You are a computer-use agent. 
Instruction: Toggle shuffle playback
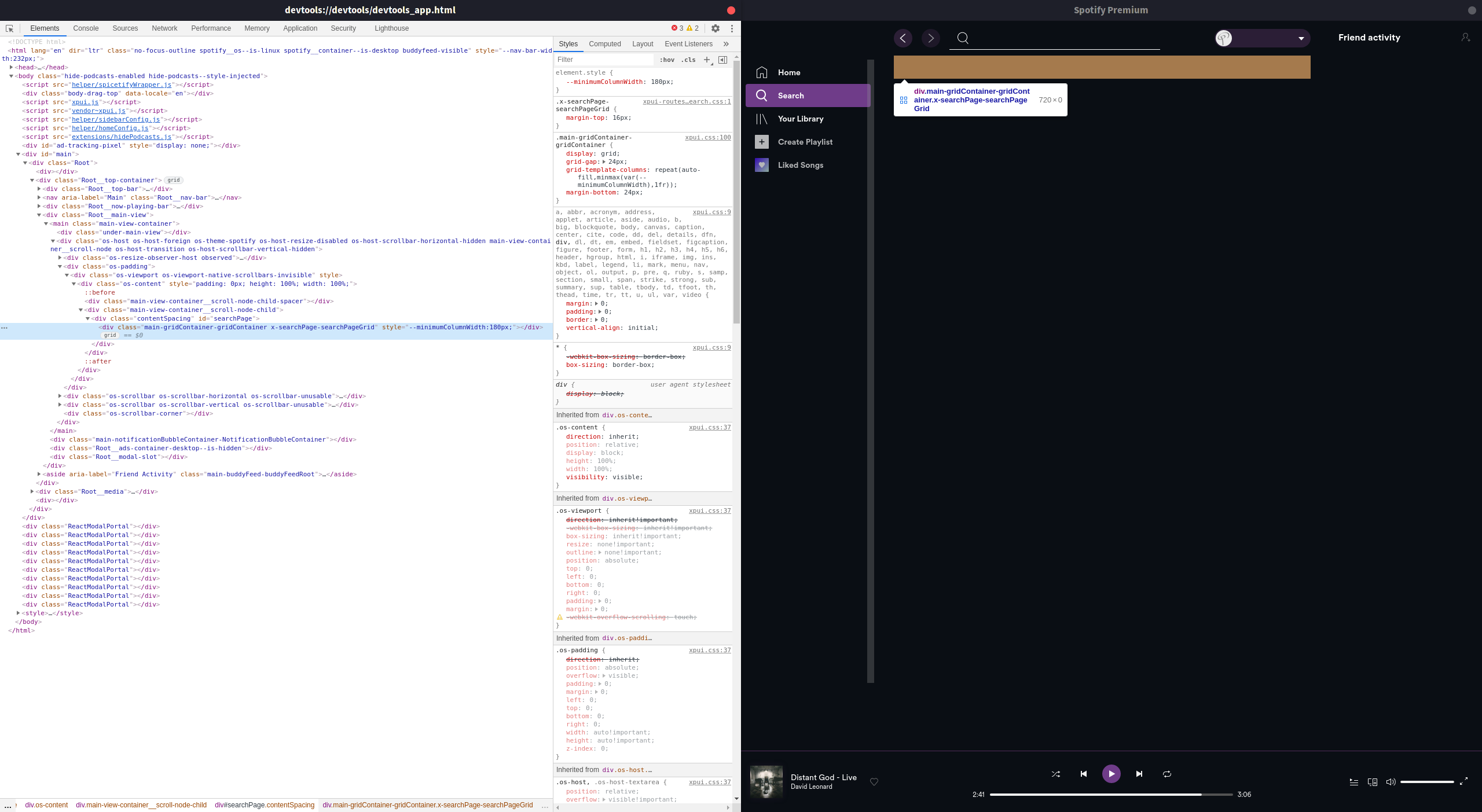coord(1056,774)
